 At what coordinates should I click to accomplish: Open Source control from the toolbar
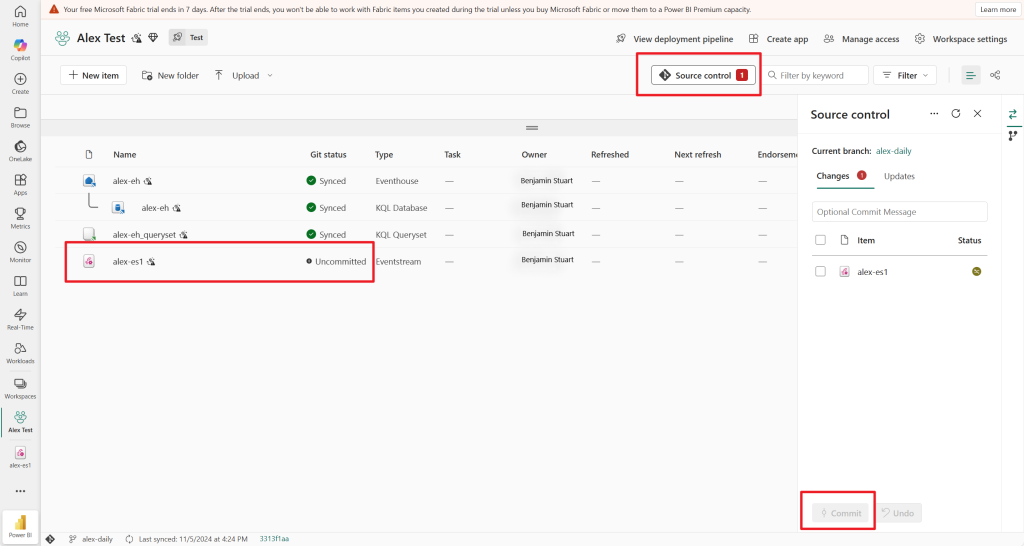(x=703, y=76)
